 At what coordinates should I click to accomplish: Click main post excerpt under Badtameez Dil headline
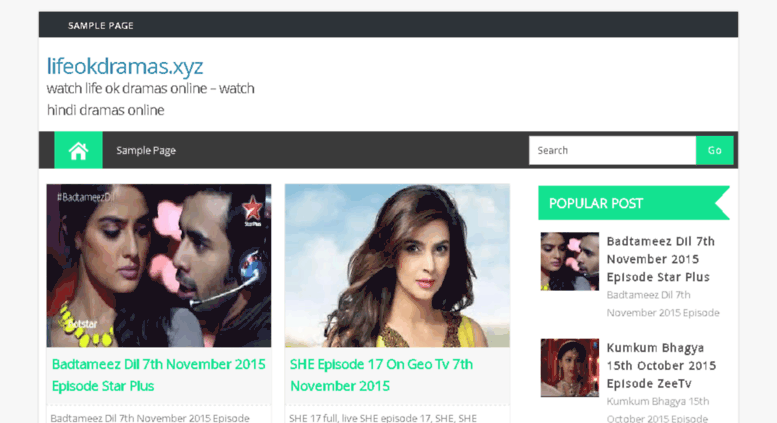(x=150, y=418)
